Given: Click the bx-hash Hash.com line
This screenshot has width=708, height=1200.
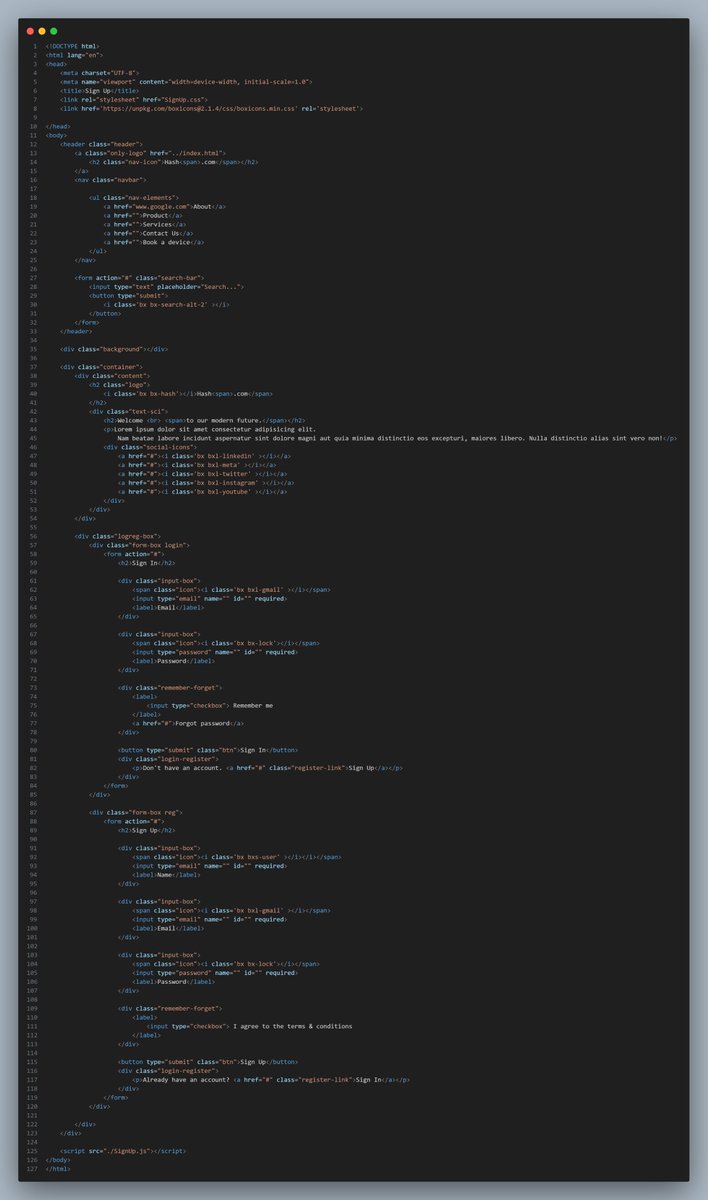Looking at the screenshot, I should 188,394.
